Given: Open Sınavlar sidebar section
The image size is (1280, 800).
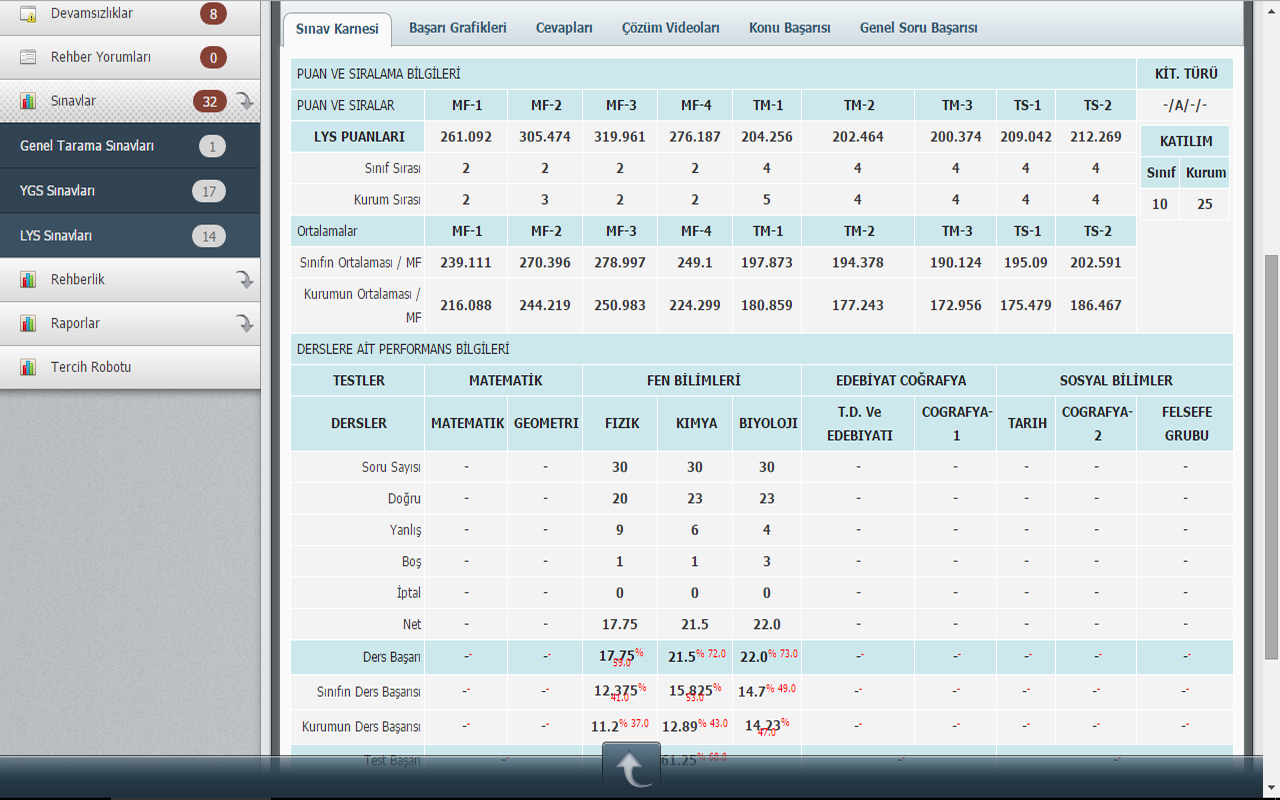Looking at the screenshot, I should [130, 101].
